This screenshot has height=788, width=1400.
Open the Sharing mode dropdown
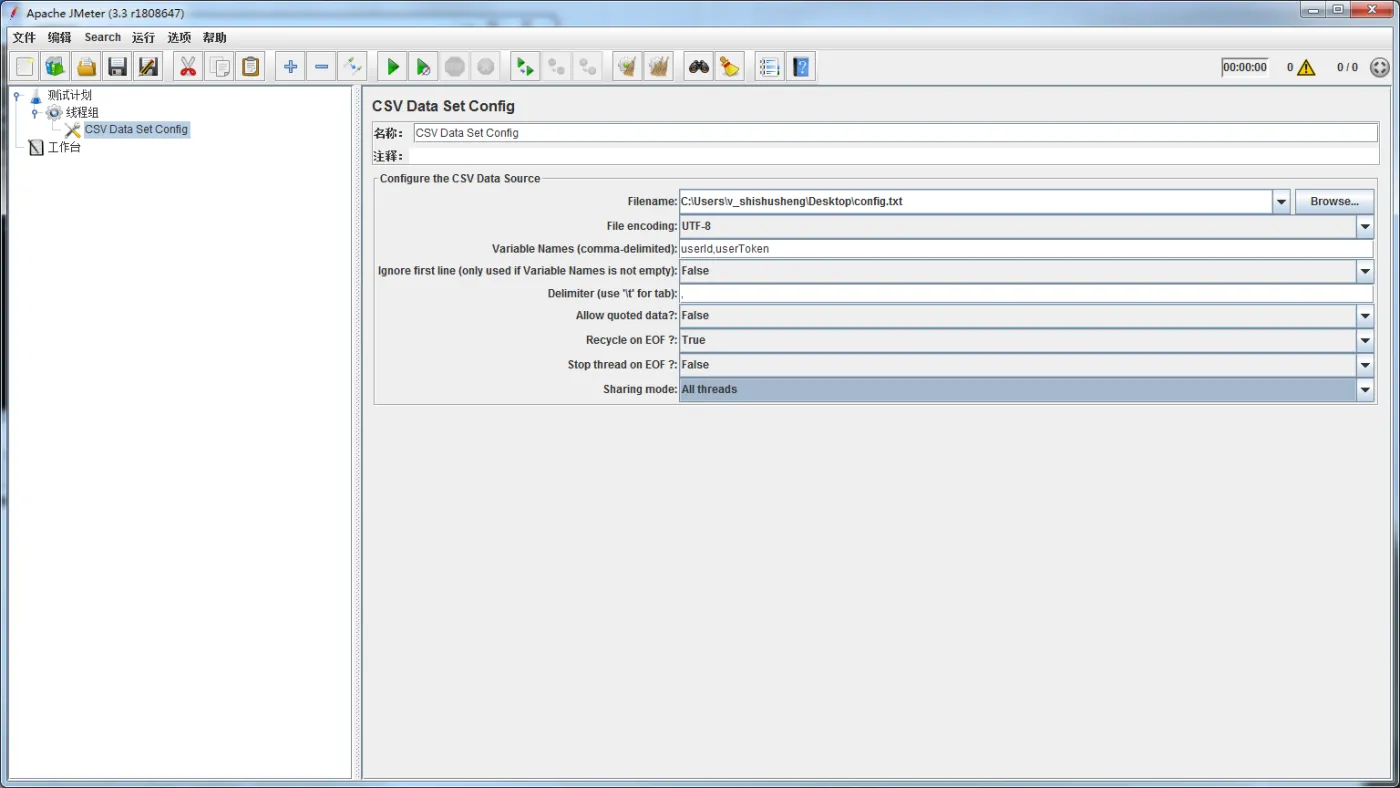pos(1365,390)
